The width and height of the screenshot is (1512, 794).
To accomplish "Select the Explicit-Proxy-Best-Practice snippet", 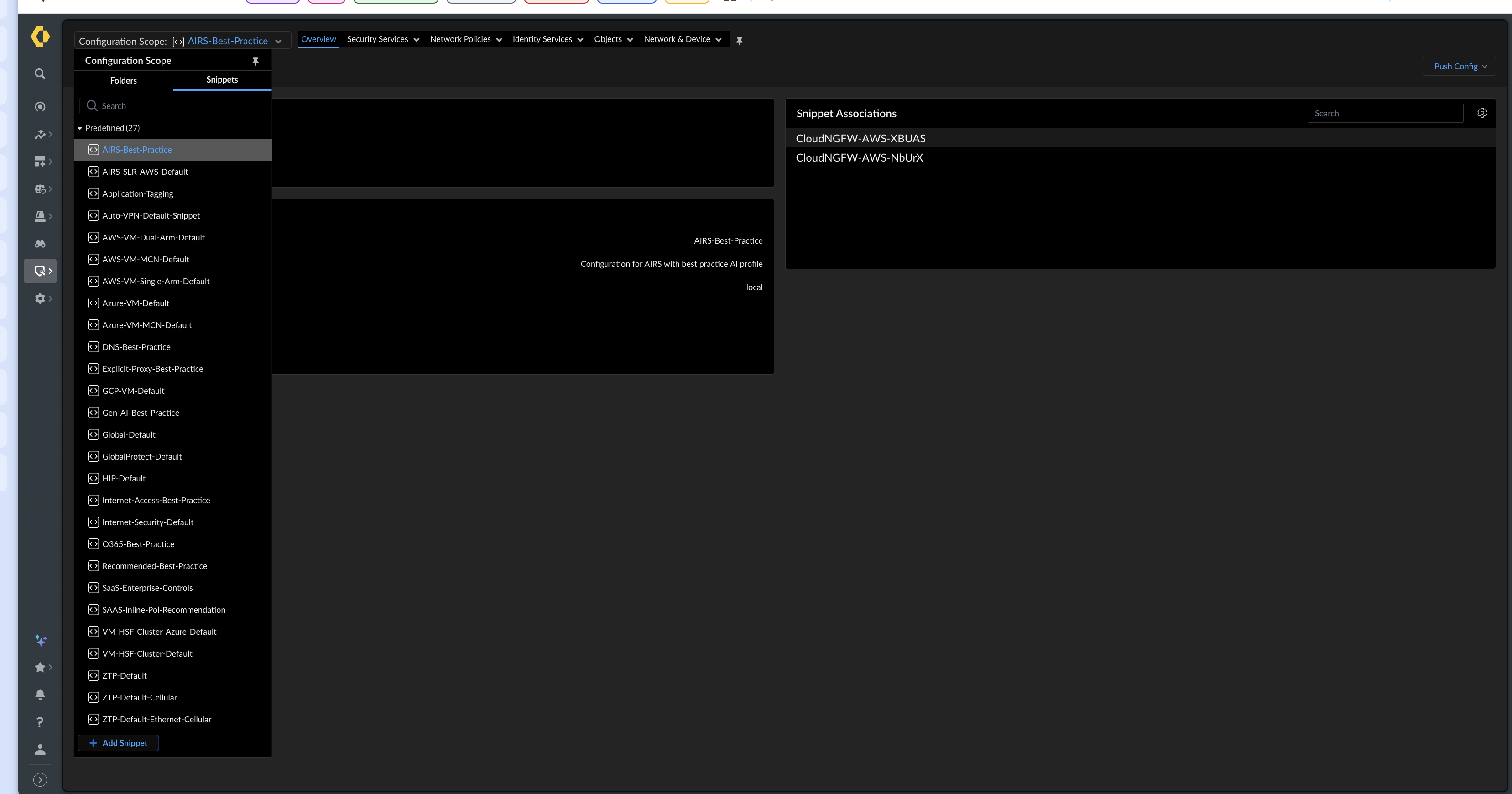I will pyautogui.click(x=173, y=369).
